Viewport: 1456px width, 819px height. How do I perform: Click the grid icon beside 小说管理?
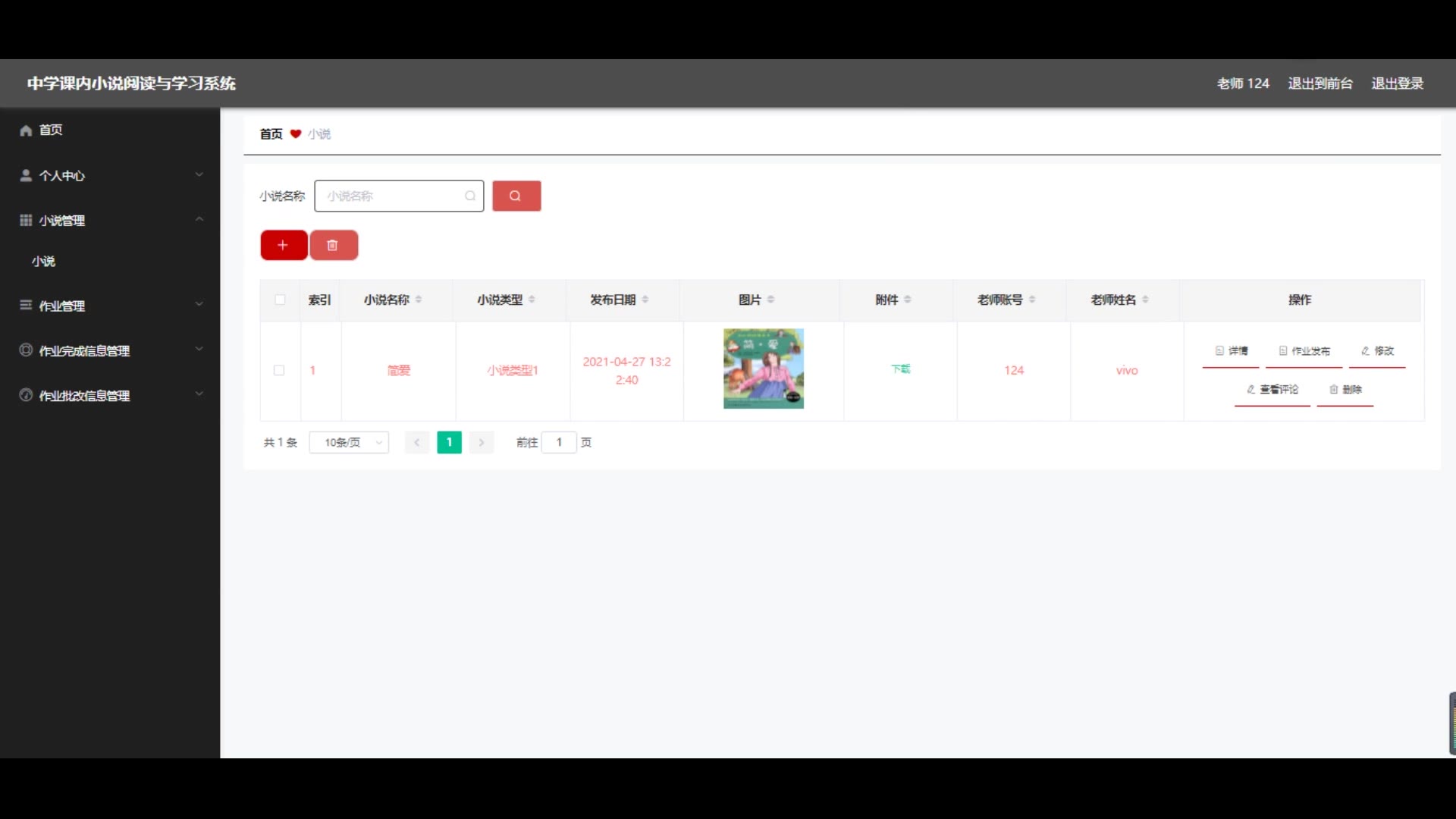tap(26, 220)
